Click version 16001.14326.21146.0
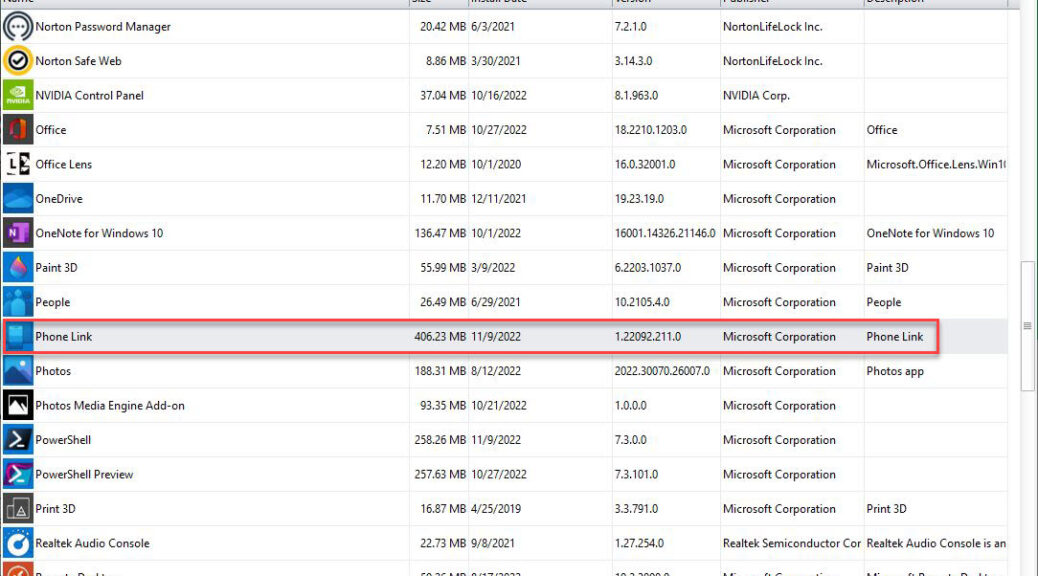 click(665, 233)
